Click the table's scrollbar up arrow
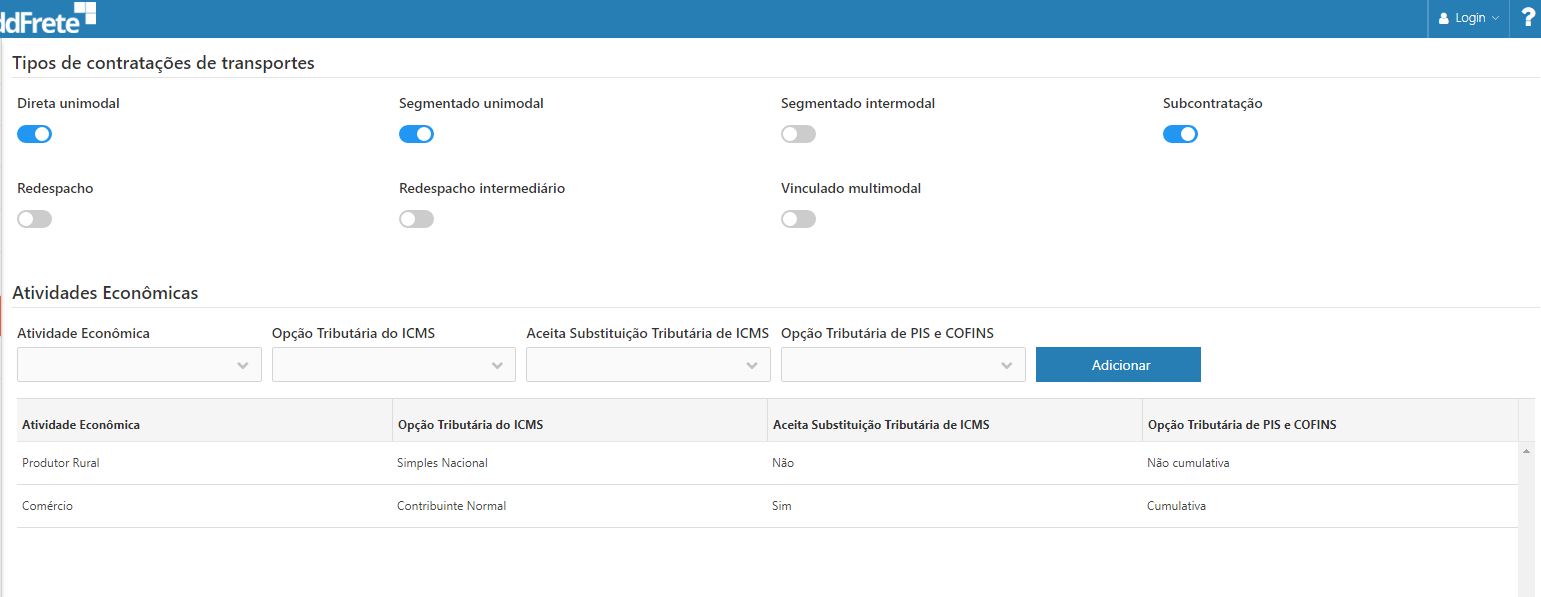1541x597 pixels. point(1526,452)
